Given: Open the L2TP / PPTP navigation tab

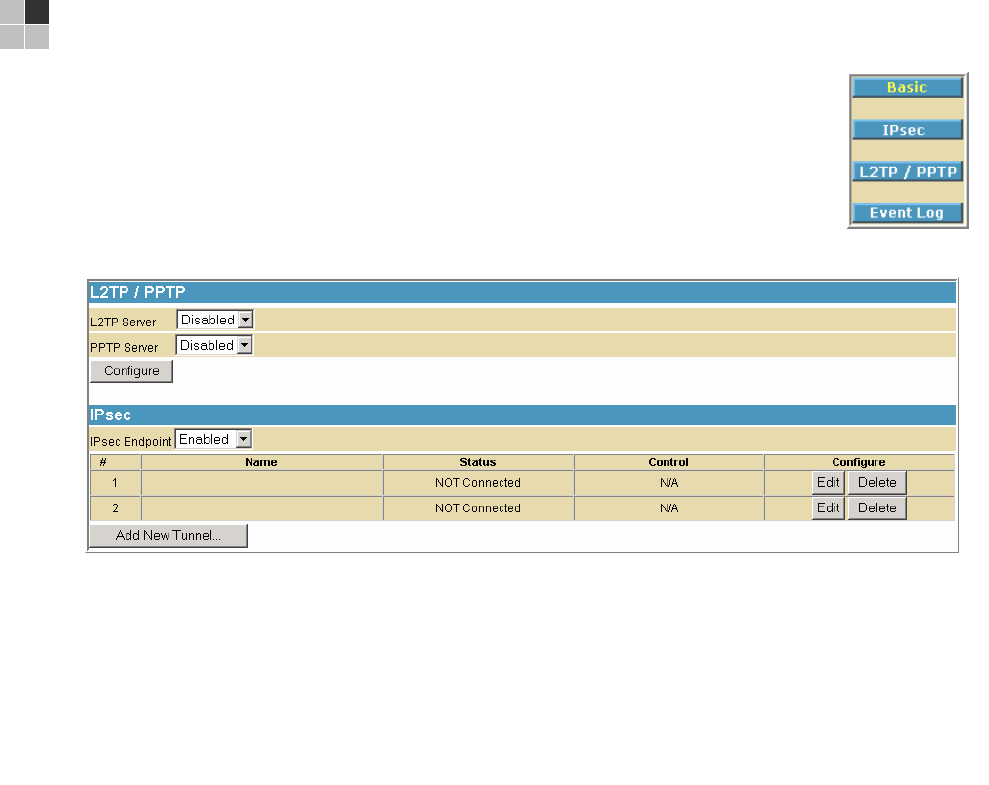Looking at the screenshot, I should tap(907, 172).
